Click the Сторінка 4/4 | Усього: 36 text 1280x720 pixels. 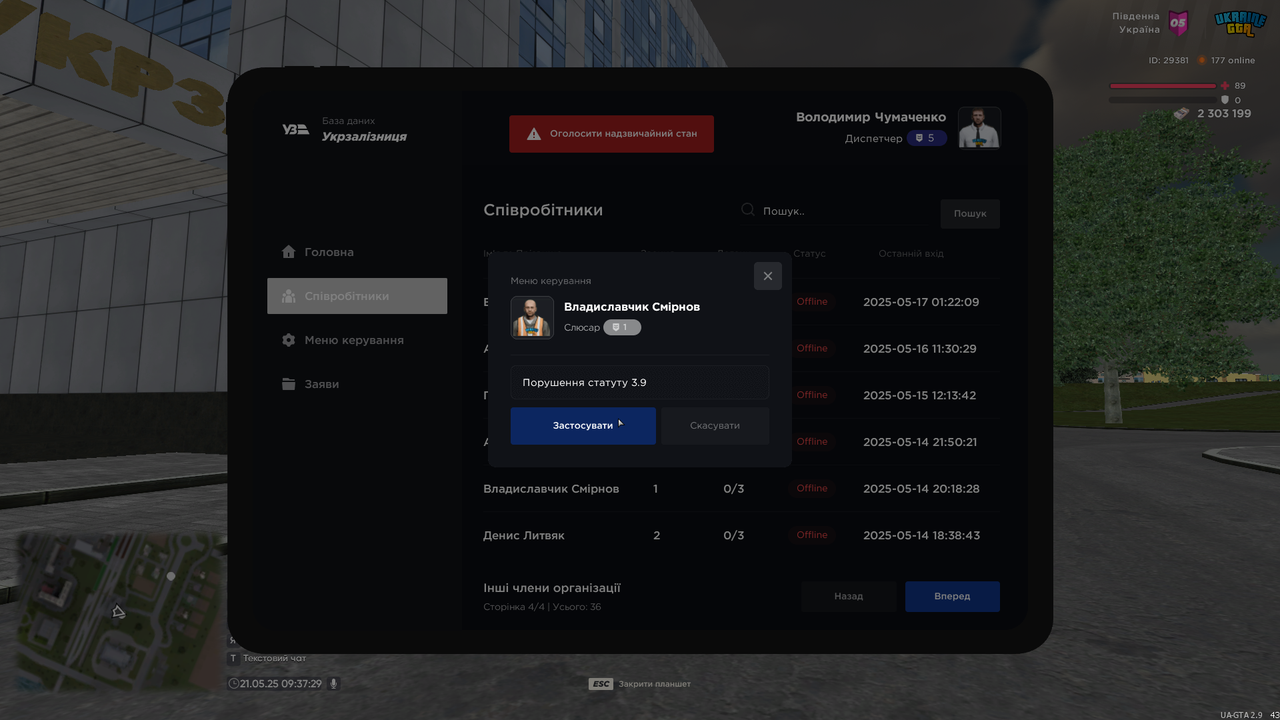(x=542, y=607)
